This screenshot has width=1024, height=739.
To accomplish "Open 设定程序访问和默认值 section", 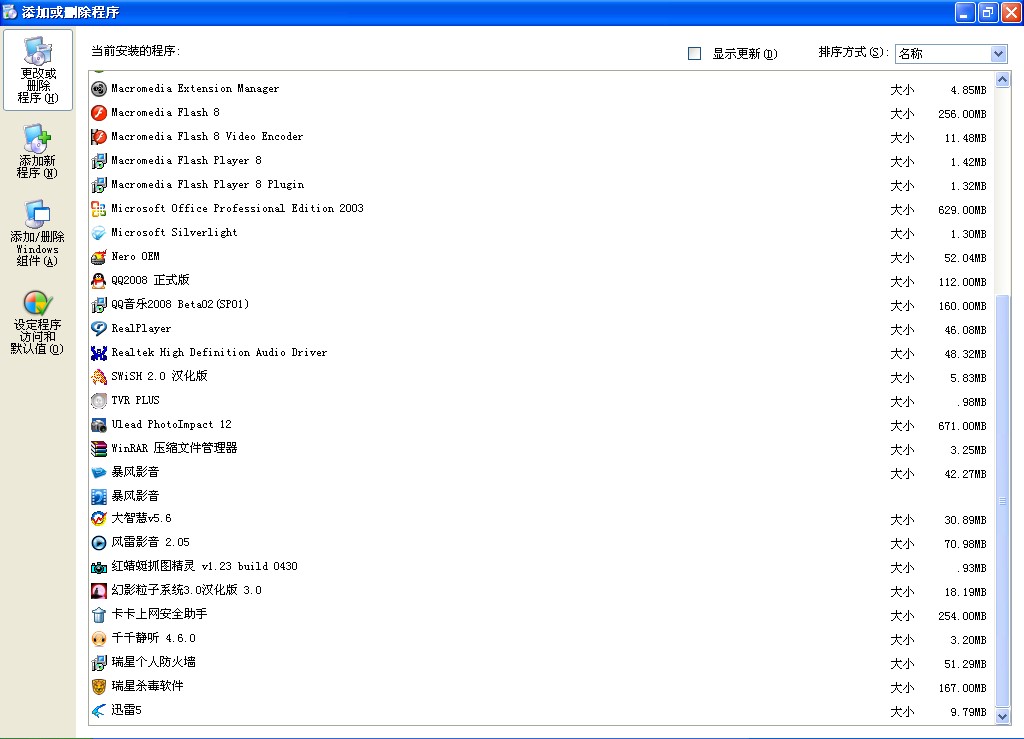I will tap(37, 322).
